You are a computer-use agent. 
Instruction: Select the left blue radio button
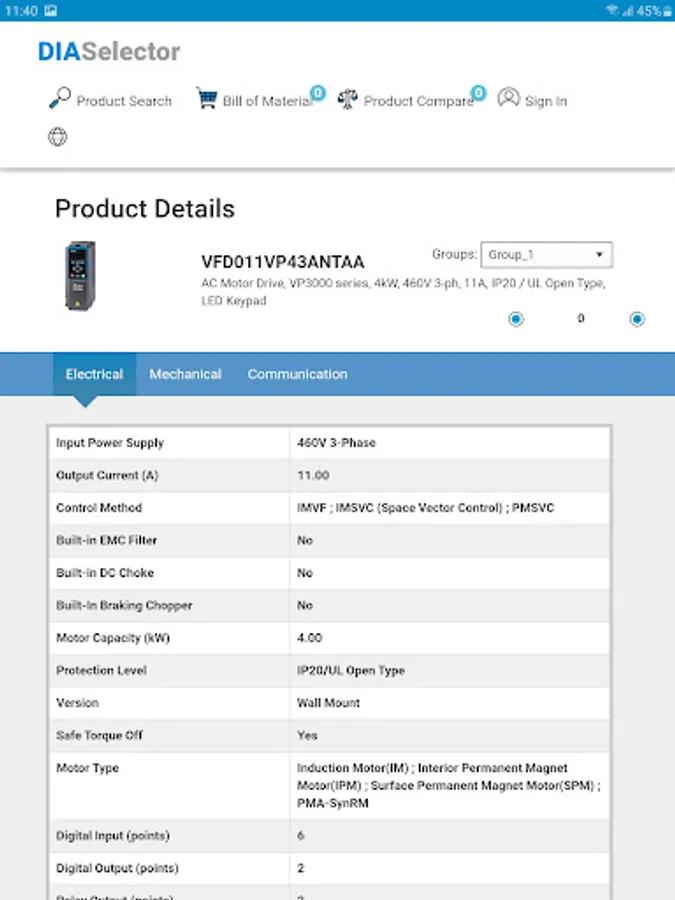click(x=514, y=318)
